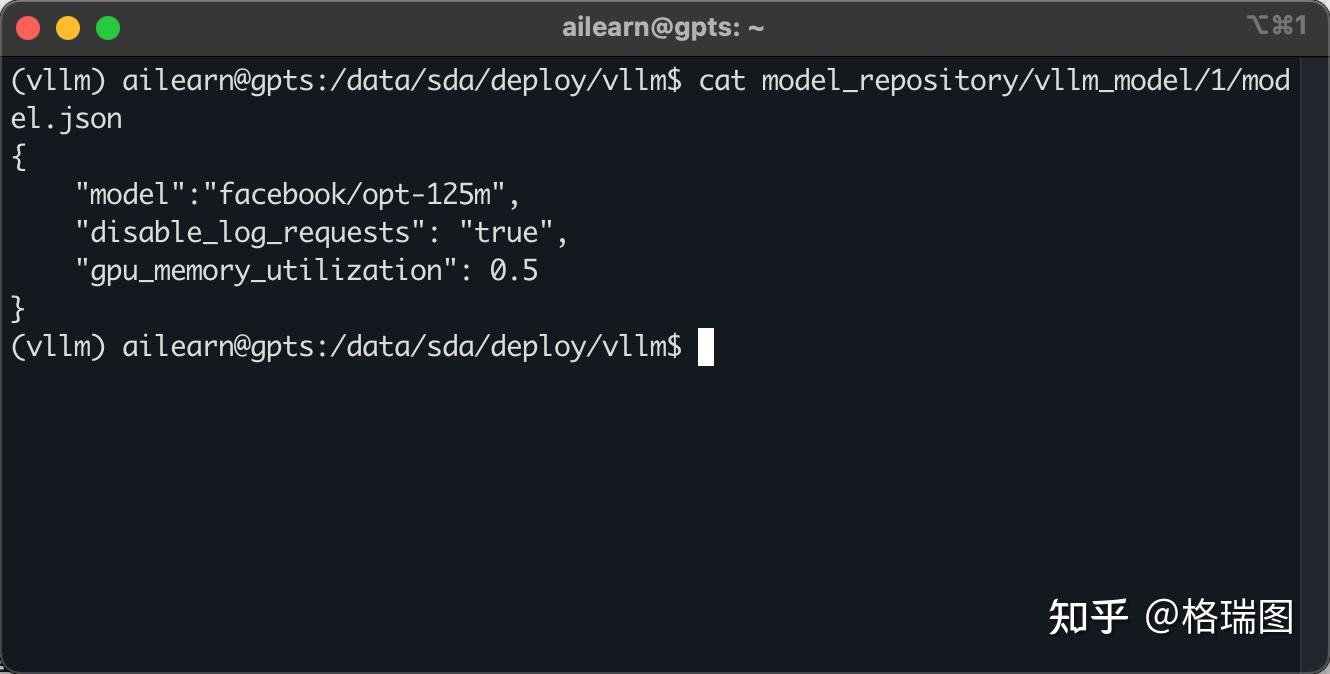The height and width of the screenshot is (674, 1330).
Task: Click the ⌥⌘1 shortcut indicator in title bar
Action: click(x=1276, y=26)
